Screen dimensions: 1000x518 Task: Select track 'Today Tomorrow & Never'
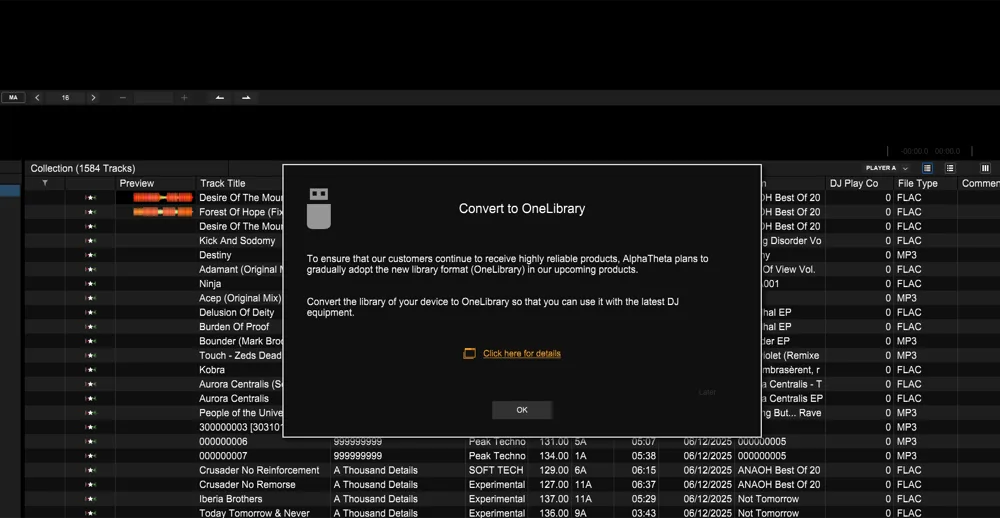point(254,514)
